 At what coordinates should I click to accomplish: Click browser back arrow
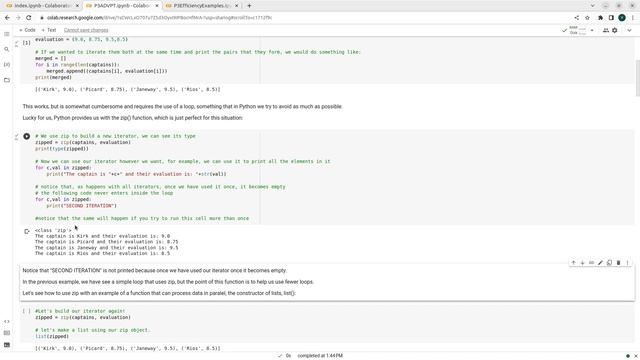tap(7, 18)
